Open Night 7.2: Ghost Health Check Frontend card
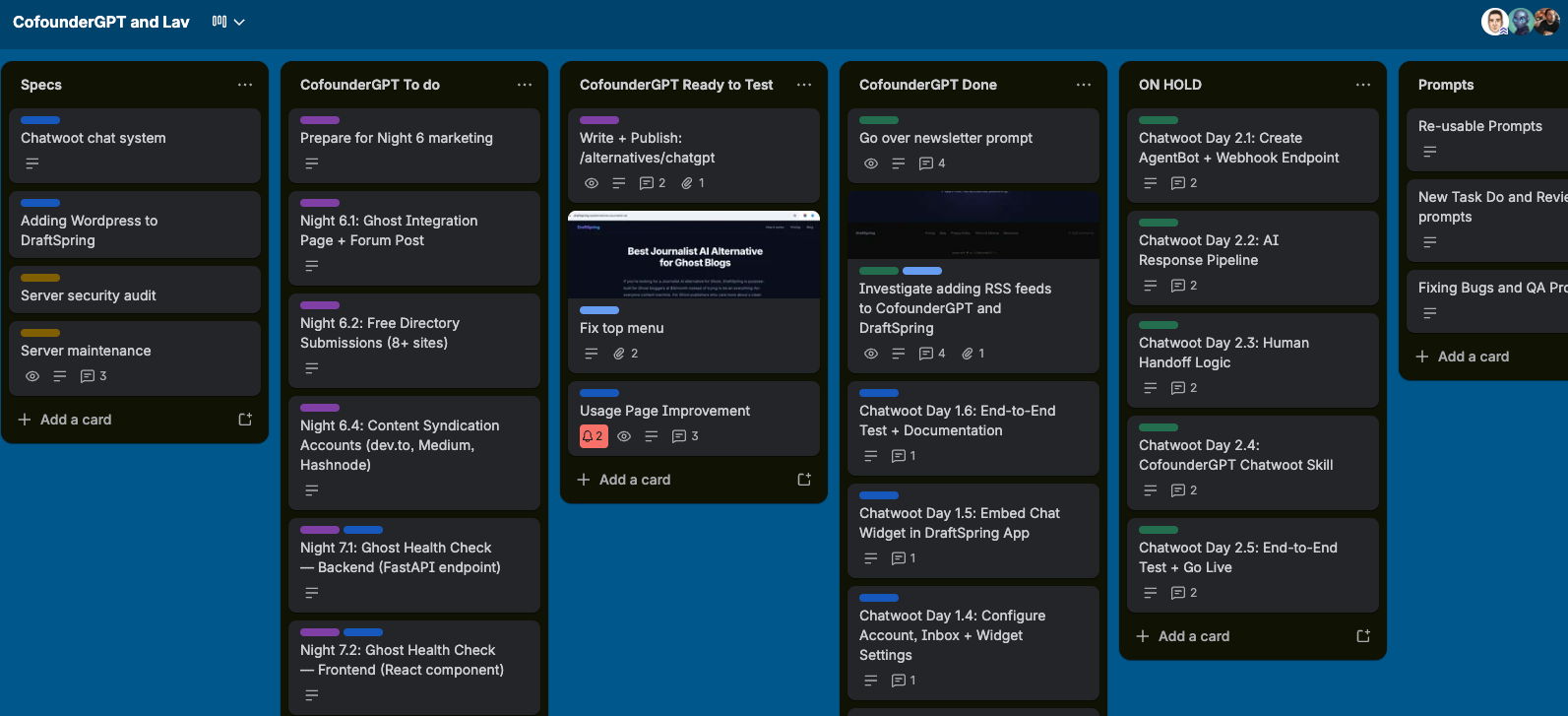 [414, 668]
